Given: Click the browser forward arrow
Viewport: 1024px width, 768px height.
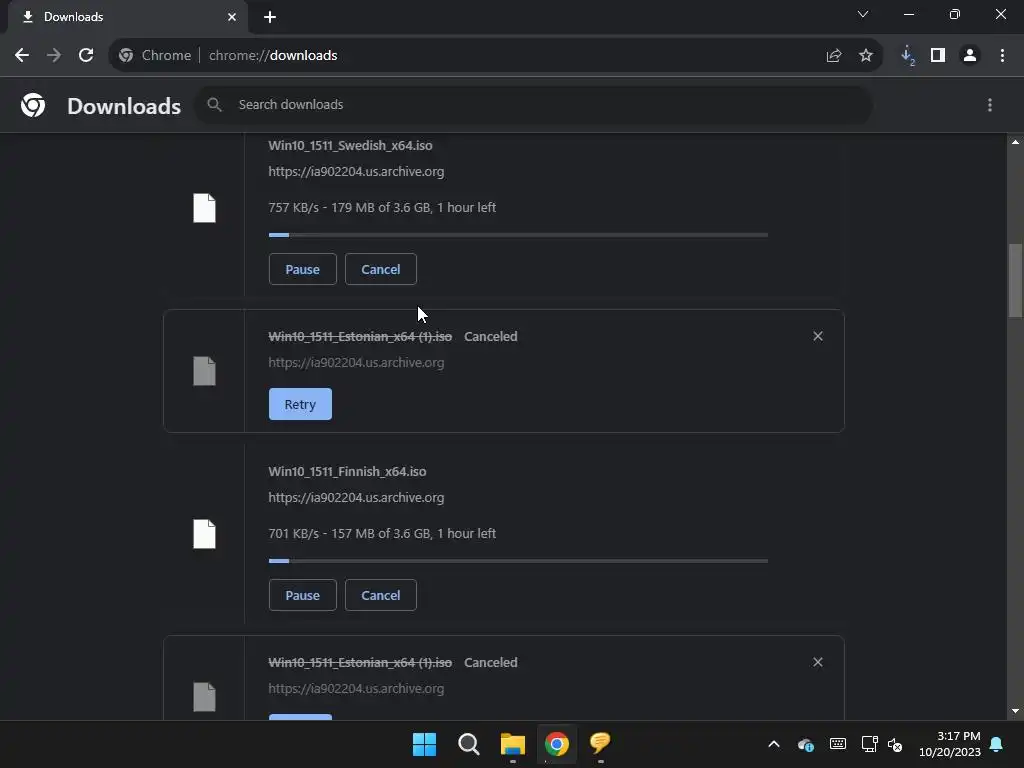Looking at the screenshot, I should 54,56.
